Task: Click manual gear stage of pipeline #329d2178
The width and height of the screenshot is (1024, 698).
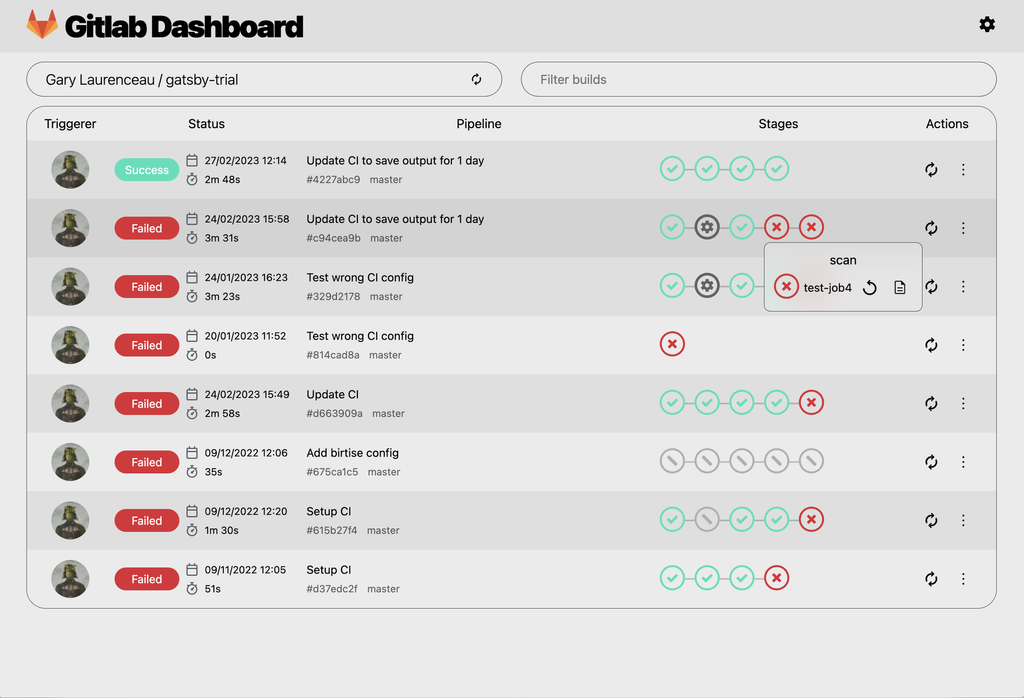Action: click(x=707, y=285)
